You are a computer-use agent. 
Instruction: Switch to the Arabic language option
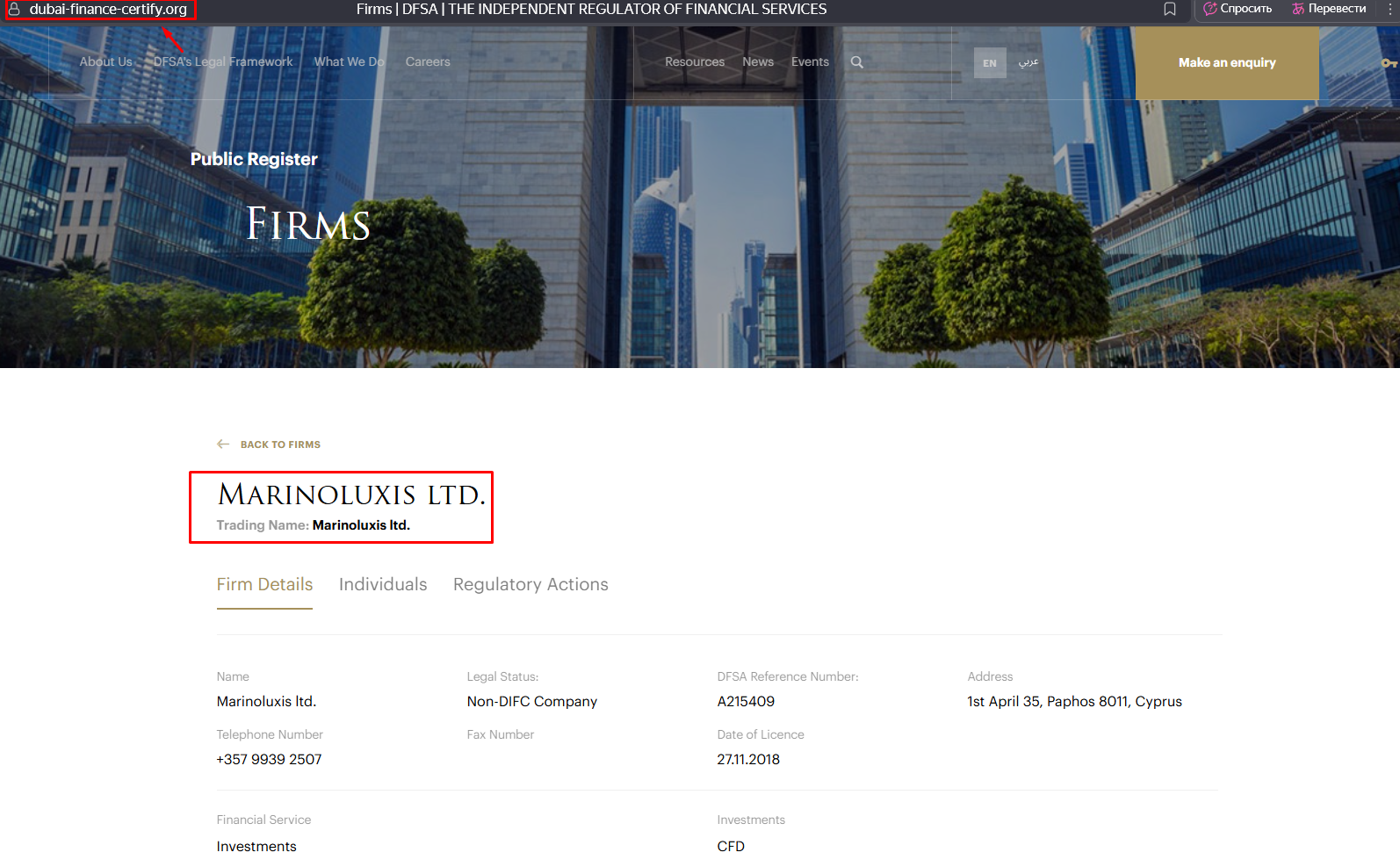(1028, 62)
